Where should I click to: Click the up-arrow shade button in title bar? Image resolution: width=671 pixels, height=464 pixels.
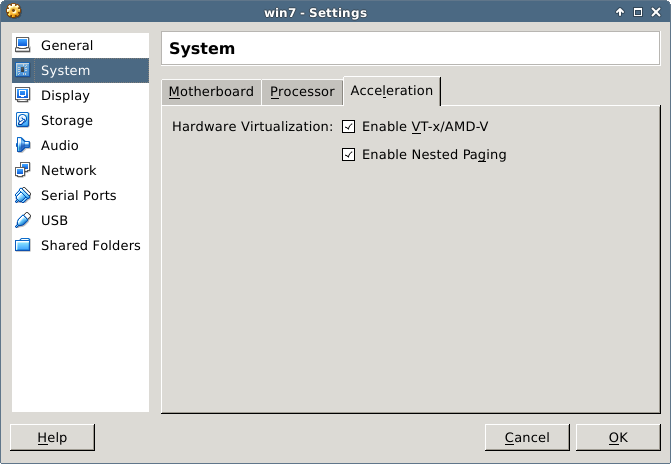point(620,12)
